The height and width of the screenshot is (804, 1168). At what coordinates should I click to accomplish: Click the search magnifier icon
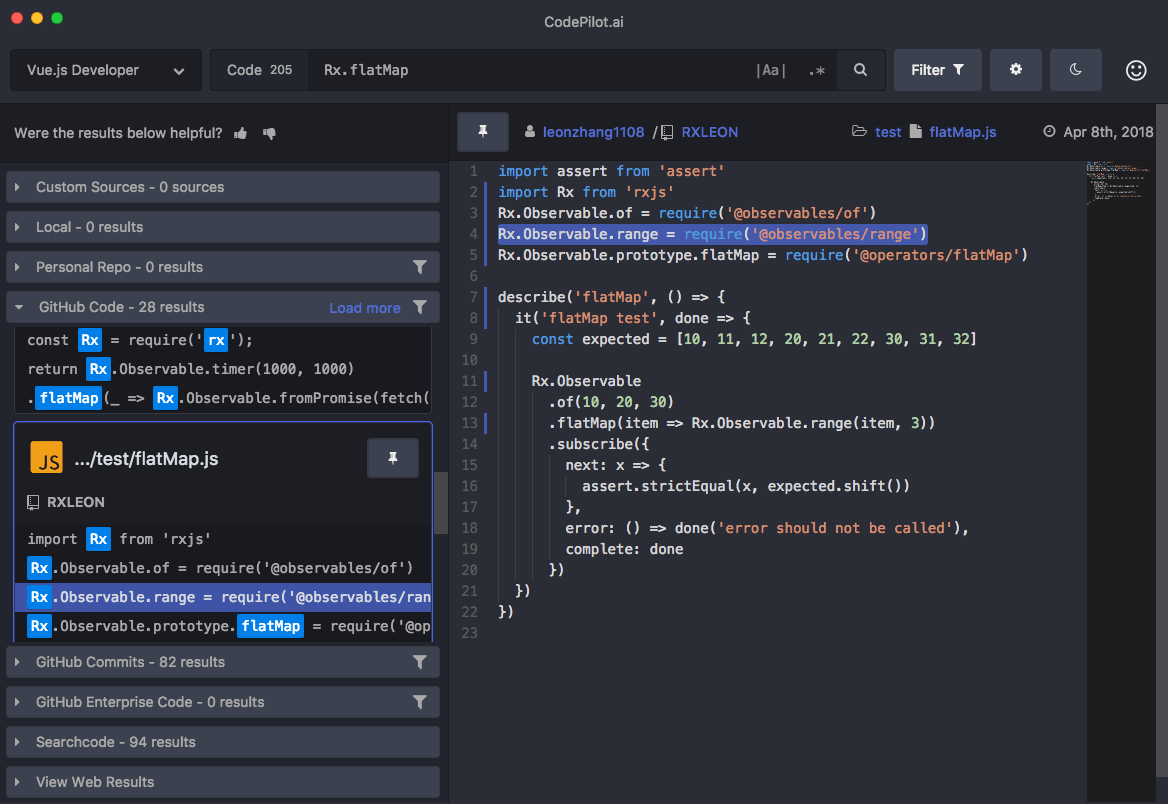(x=860, y=70)
